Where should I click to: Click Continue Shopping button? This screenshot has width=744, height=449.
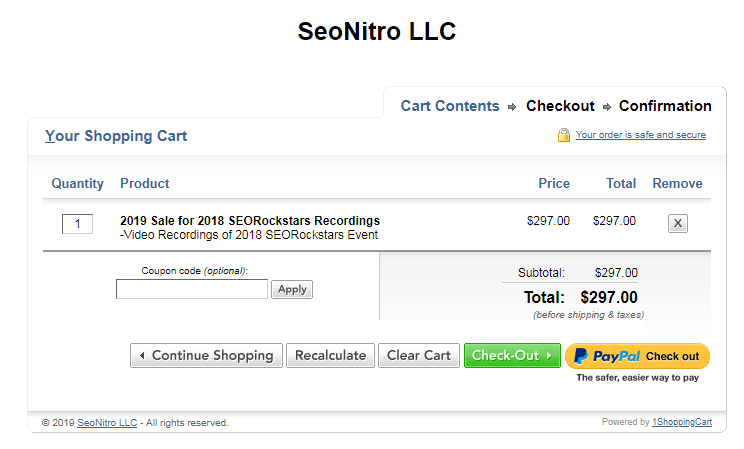pyautogui.click(x=207, y=356)
